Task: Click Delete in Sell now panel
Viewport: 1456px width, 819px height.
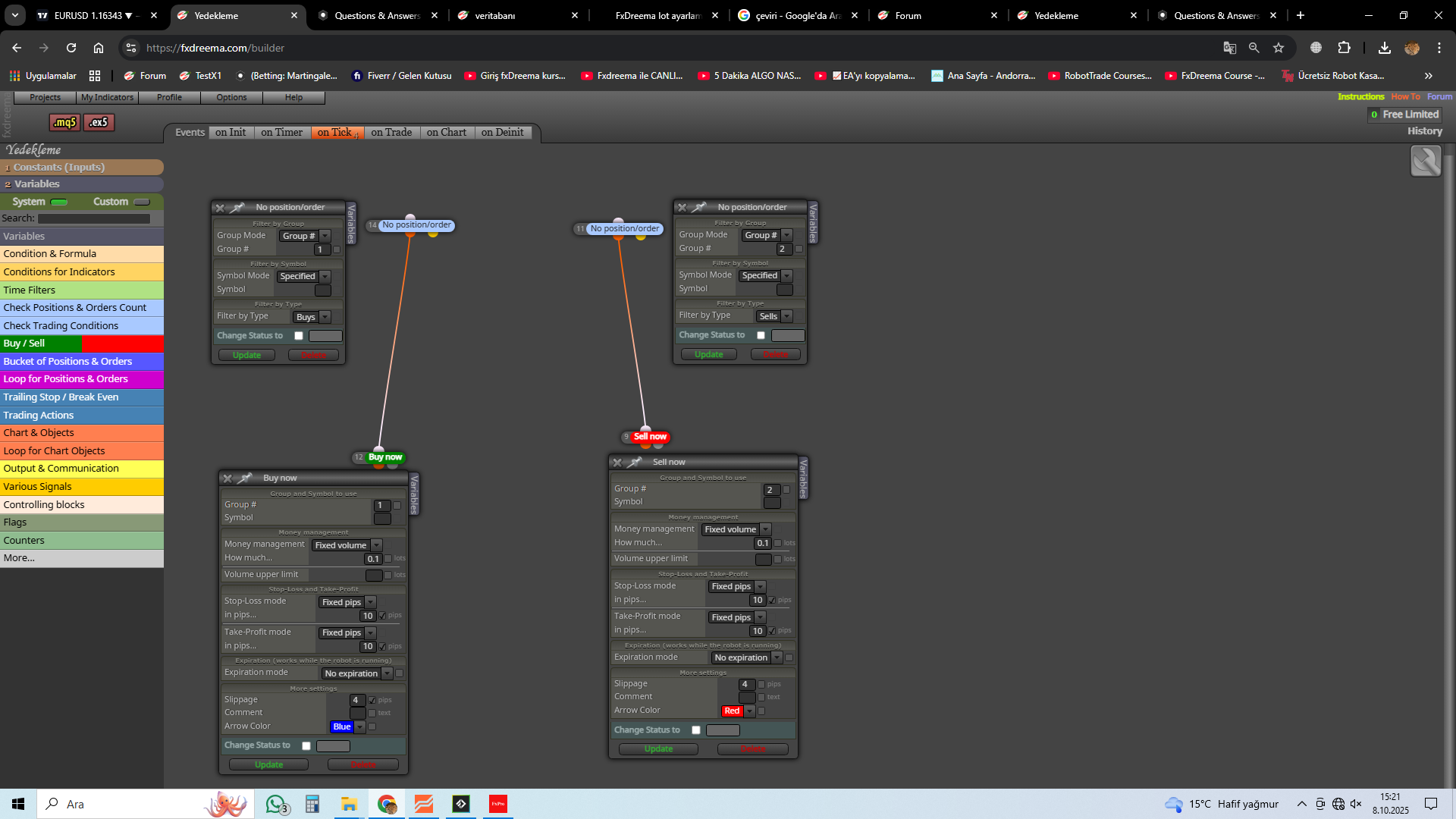Action: click(x=753, y=749)
